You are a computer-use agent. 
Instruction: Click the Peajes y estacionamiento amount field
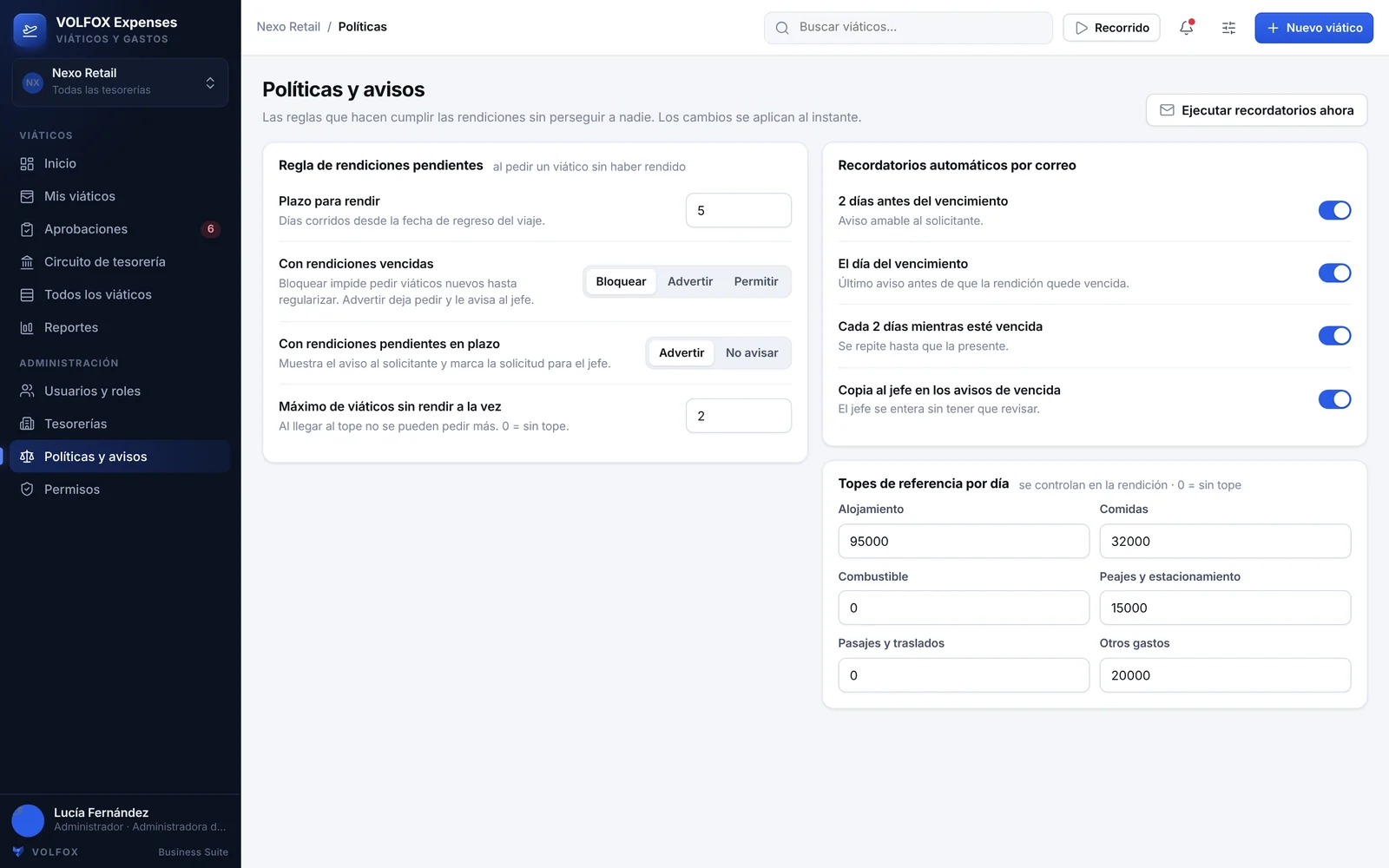(1225, 608)
